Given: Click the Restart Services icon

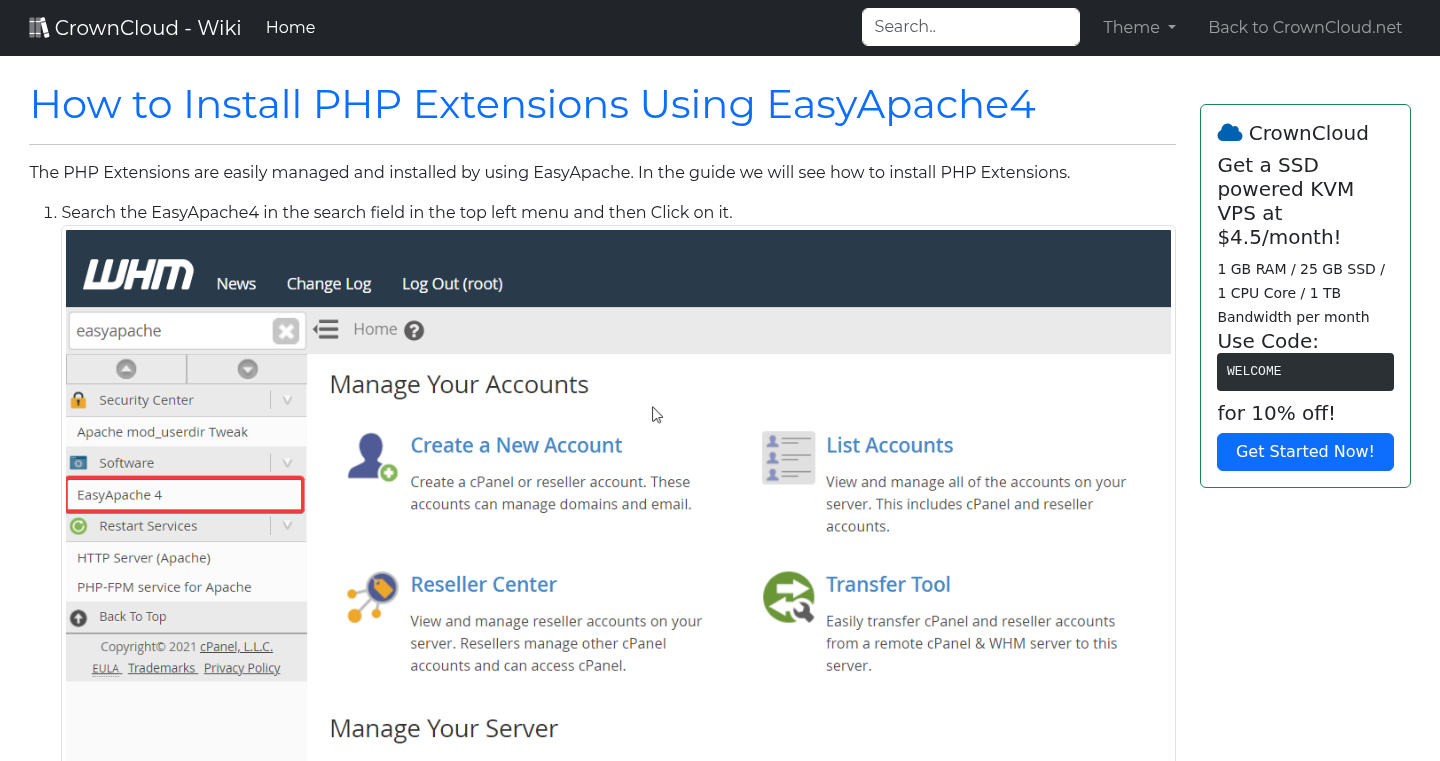Looking at the screenshot, I should click(78, 525).
